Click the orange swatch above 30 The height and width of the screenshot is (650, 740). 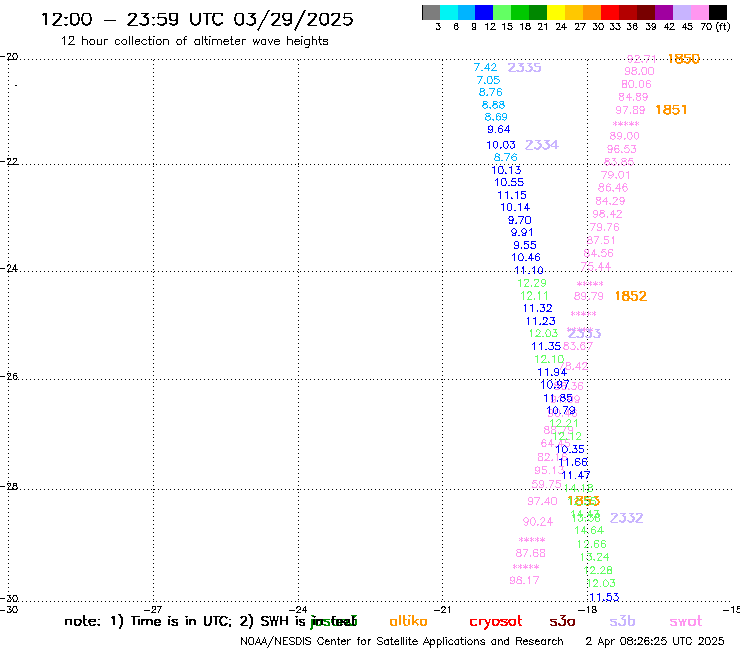[591, 12]
